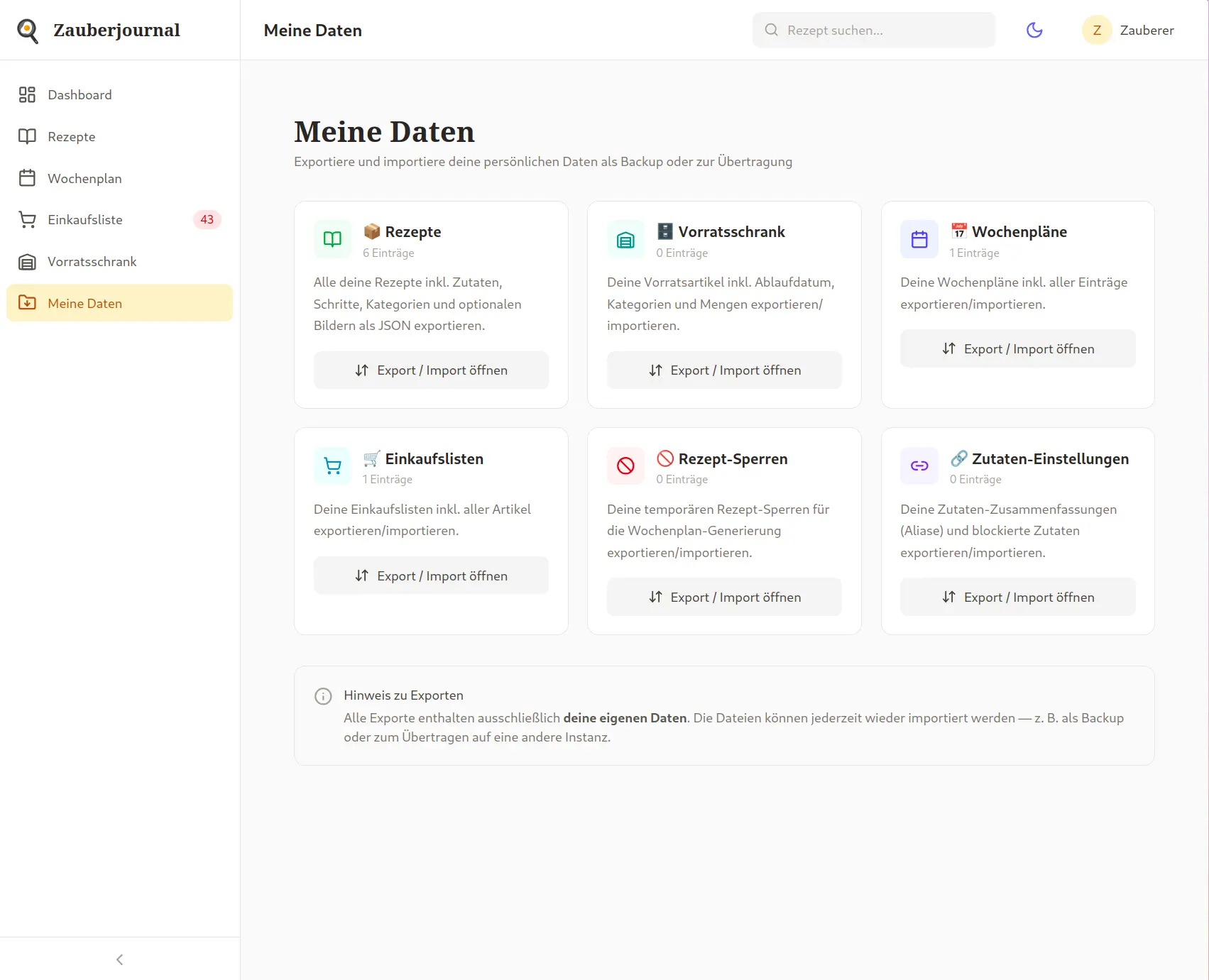Click the info icon beside Hinweis zu Exporten

[x=323, y=696]
